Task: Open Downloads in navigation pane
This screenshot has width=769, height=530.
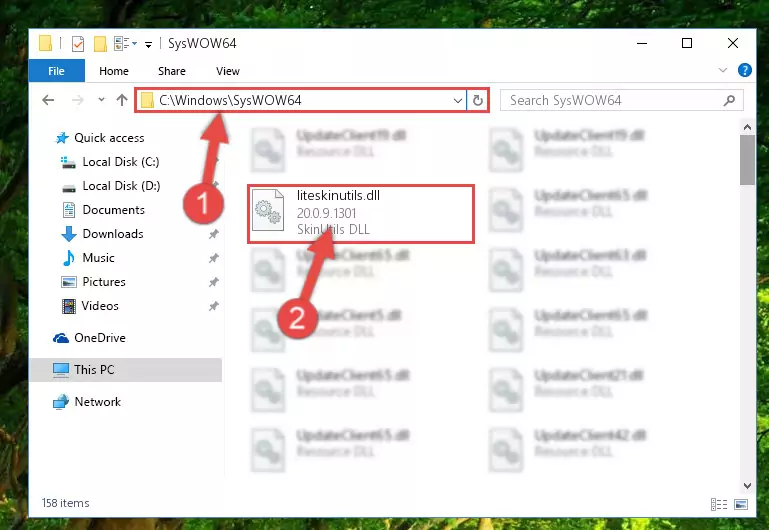Action: tap(113, 234)
